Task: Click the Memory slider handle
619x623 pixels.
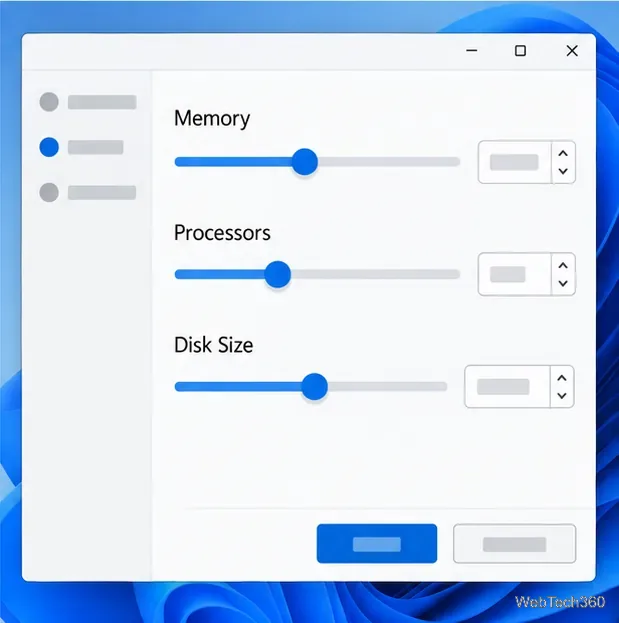Action: pos(305,162)
